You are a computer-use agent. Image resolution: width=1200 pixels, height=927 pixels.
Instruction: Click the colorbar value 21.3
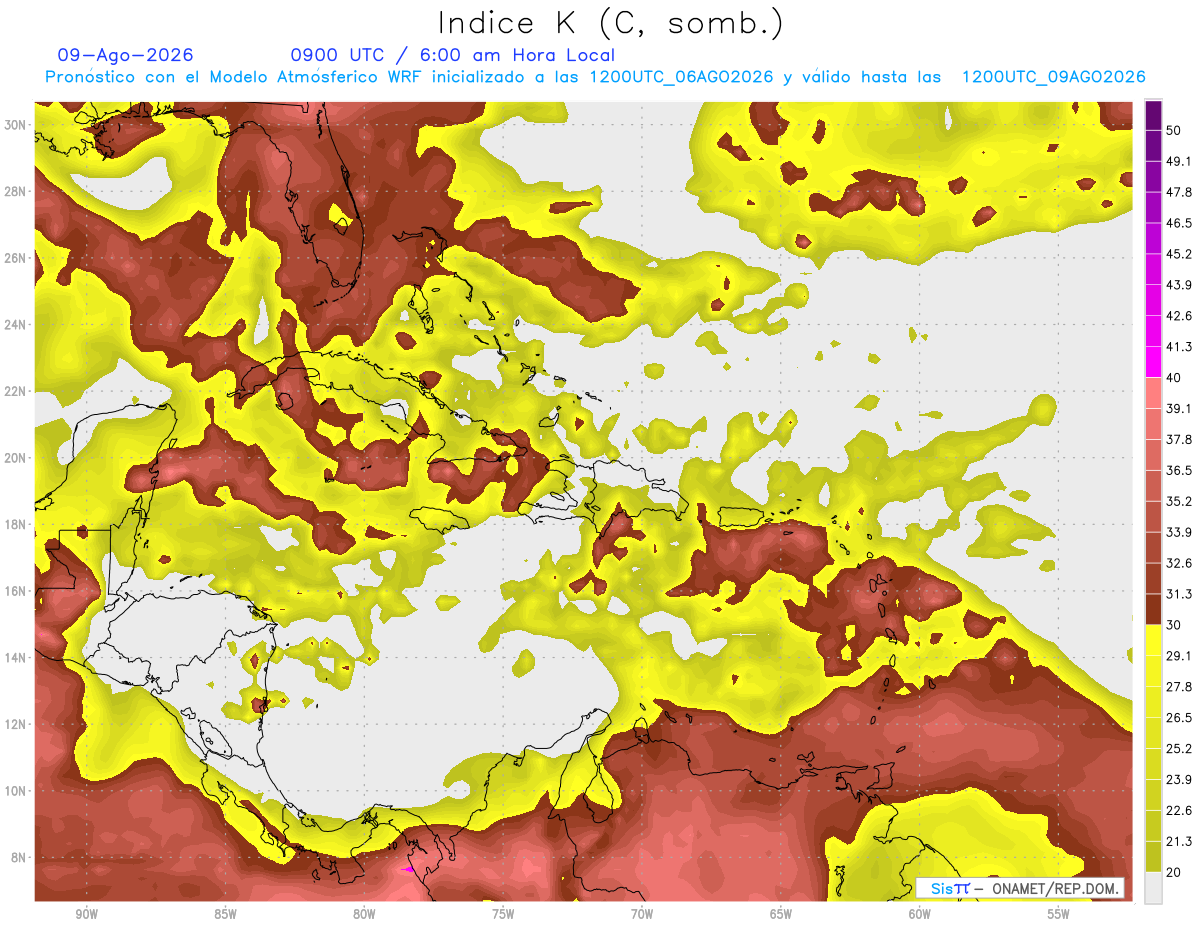[x=1178, y=842]
